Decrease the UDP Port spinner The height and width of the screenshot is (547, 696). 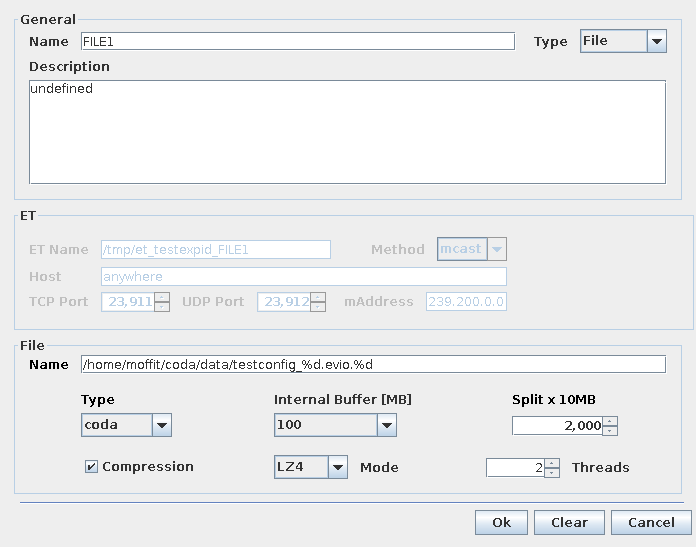click(x=318, y=307)
